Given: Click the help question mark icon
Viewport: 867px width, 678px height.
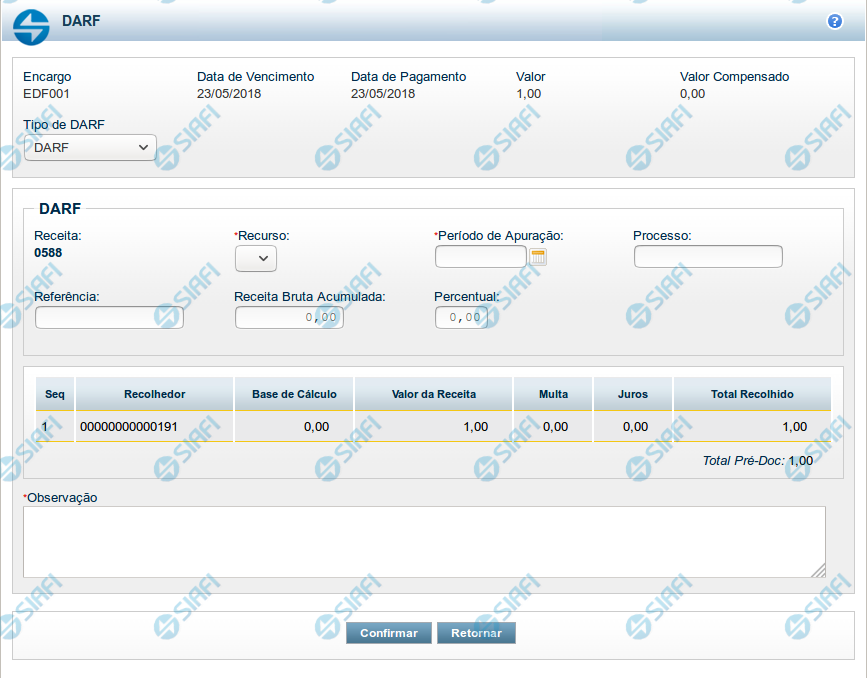Looking at the screenshot, I should pyautogui.click(x=835, y=21).
